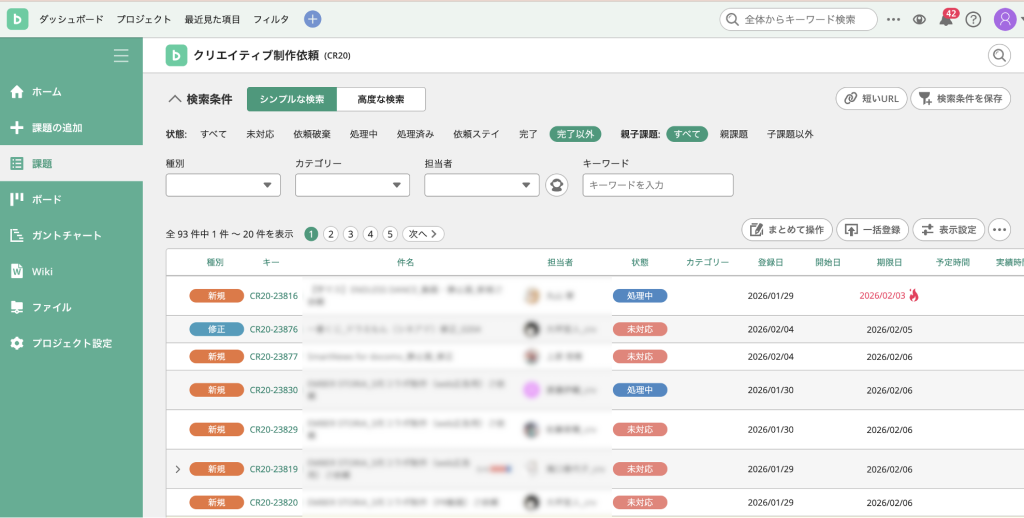Open the help question mark icon
The width and height of the screenshot is (1024, 518).
pyautogui.click(x=973, y=20)
